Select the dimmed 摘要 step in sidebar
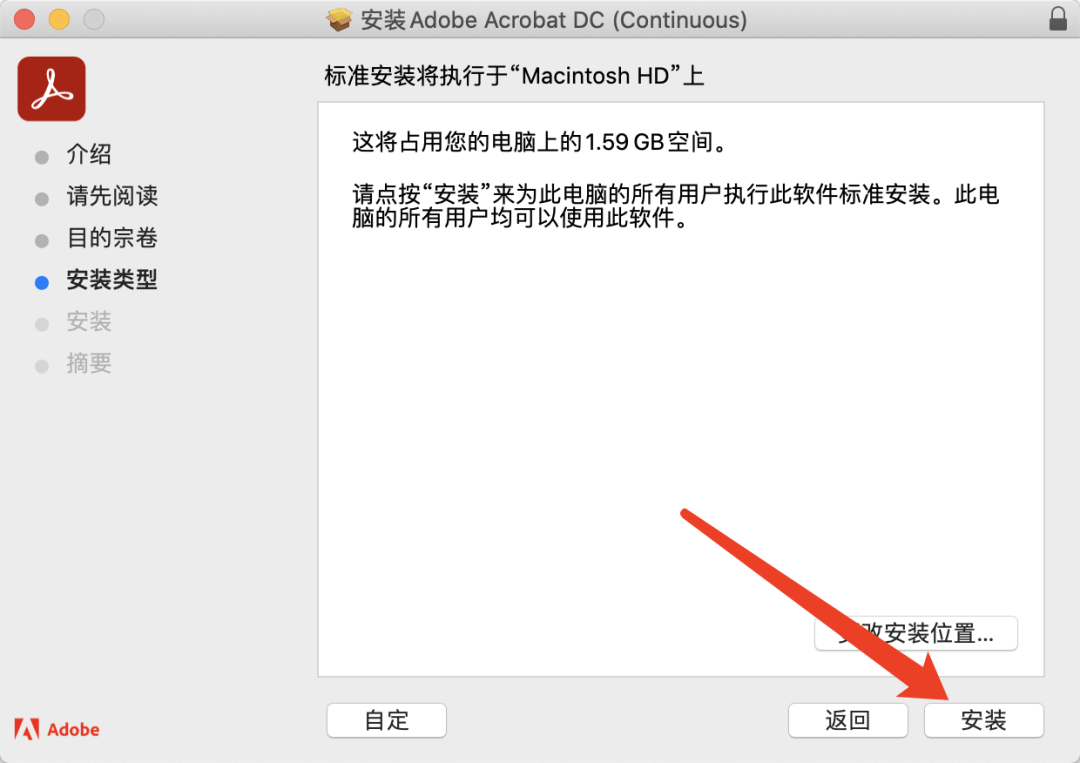Image resolution: width=1080 pixels, height=763 pixels. click(x=89, y=364)
